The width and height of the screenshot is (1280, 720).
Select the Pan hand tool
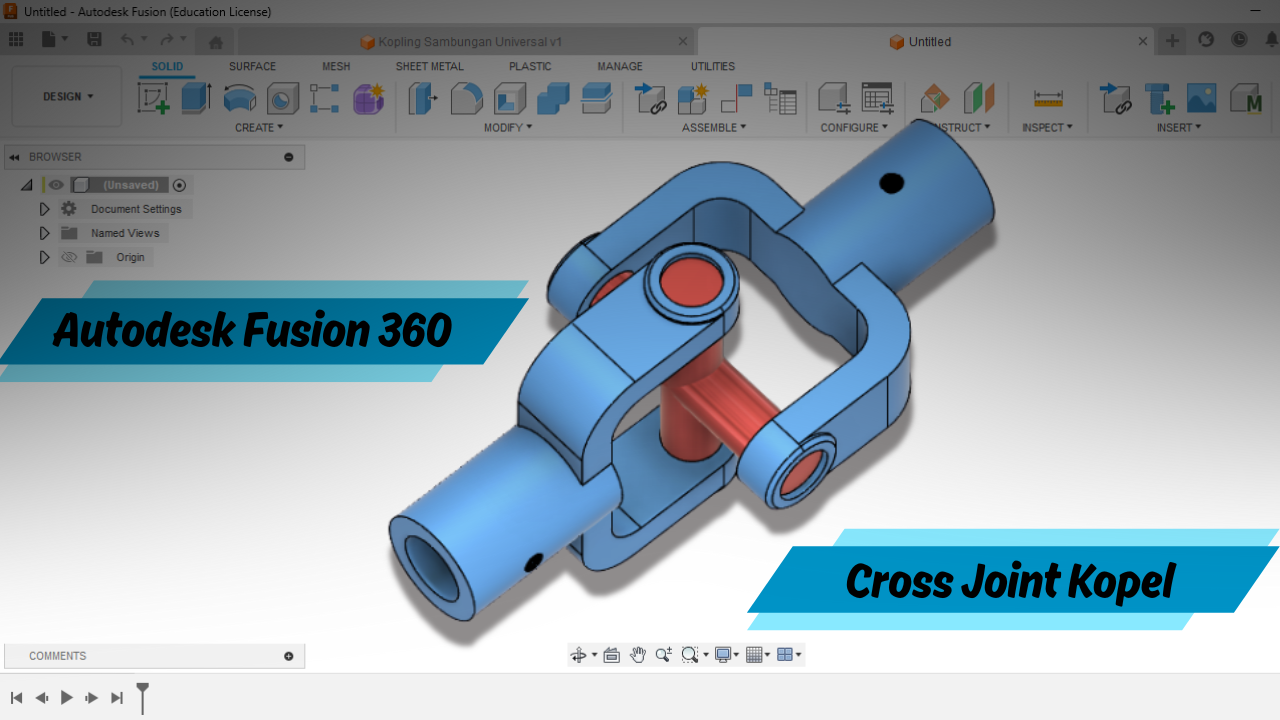(x=638, y=655)
